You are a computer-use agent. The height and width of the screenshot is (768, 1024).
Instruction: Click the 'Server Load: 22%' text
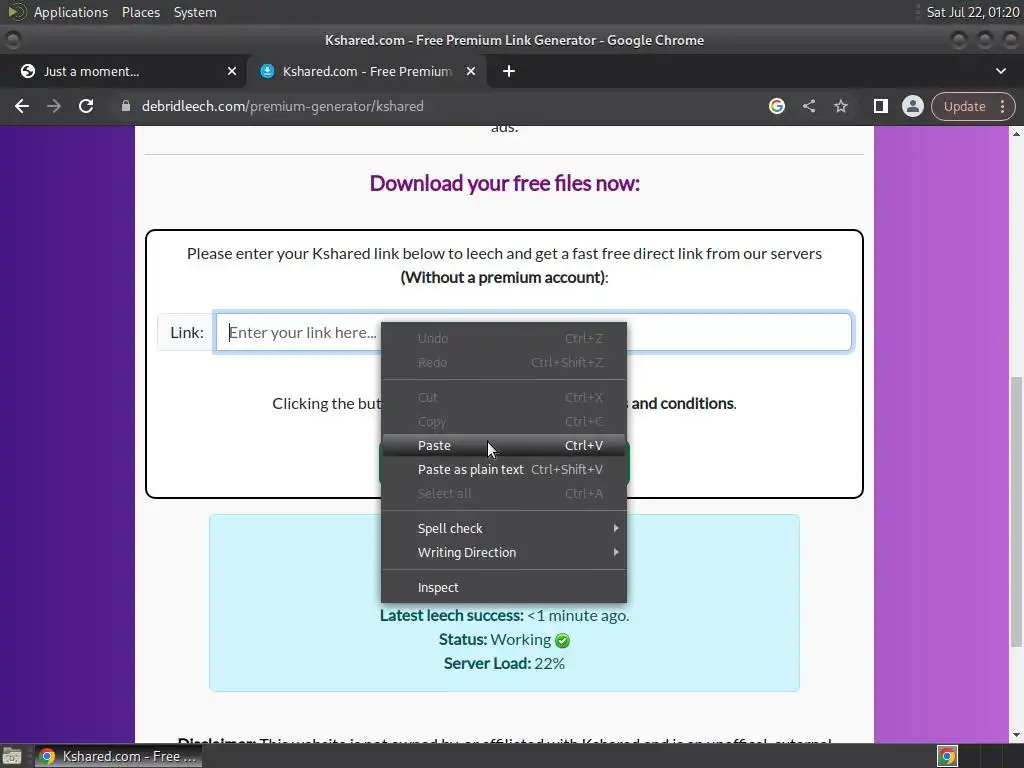tap(504, 664)
